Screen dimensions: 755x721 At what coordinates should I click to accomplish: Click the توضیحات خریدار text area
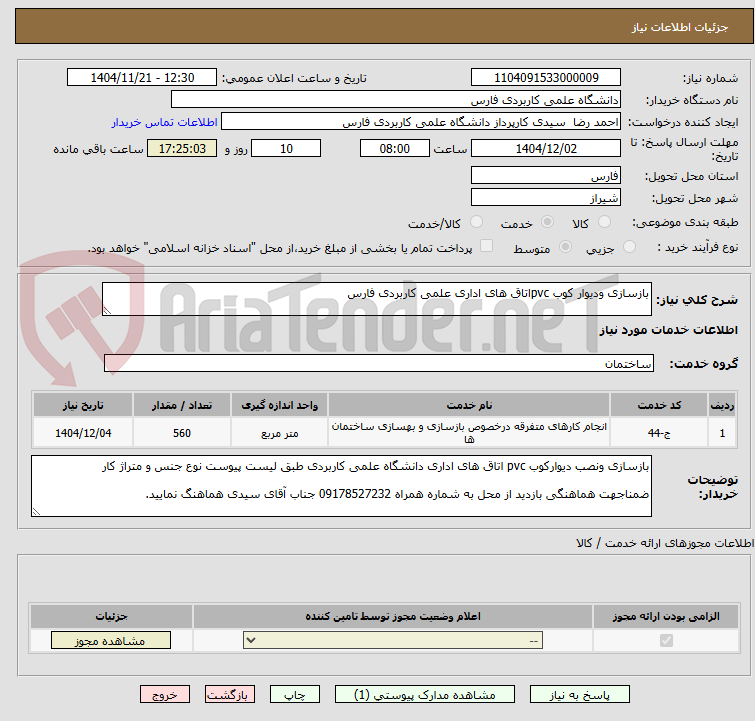(341, 486)
